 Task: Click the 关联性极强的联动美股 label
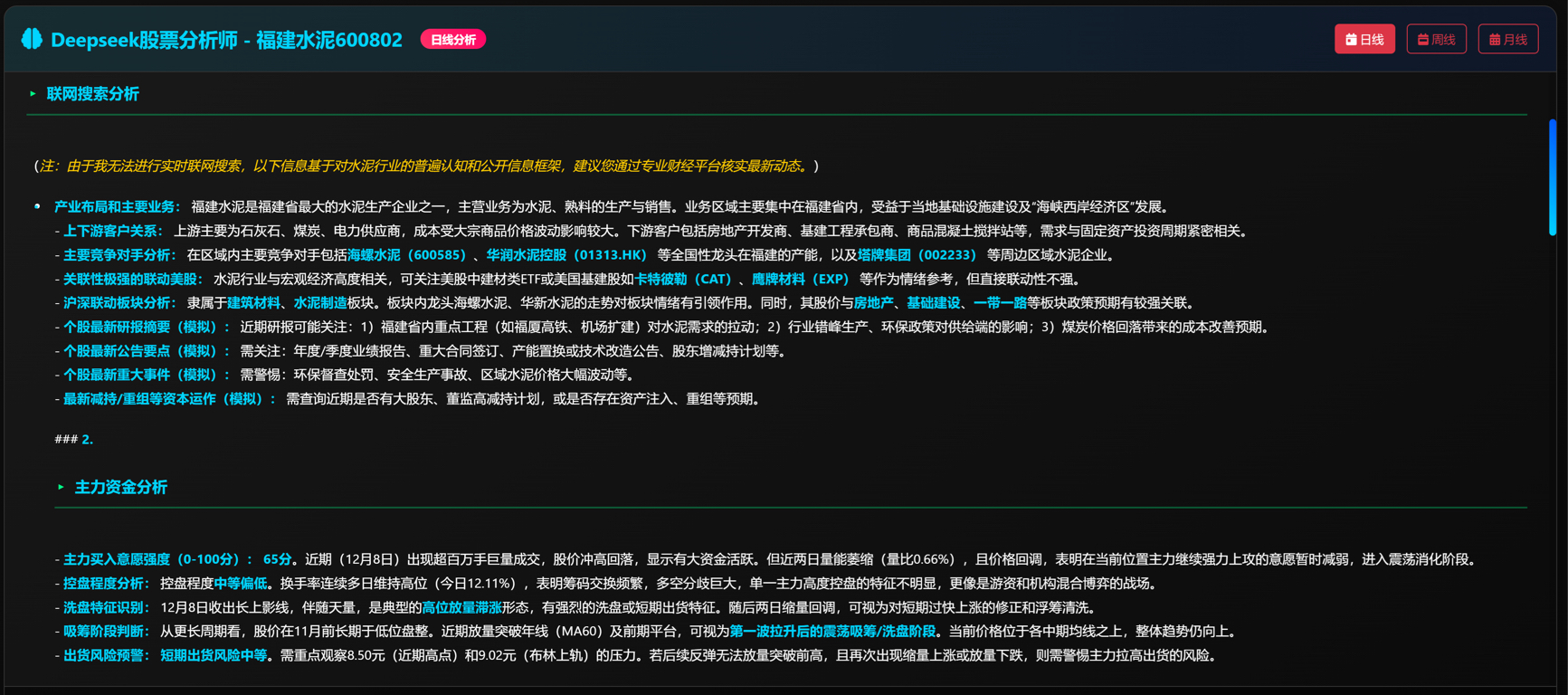133,280
